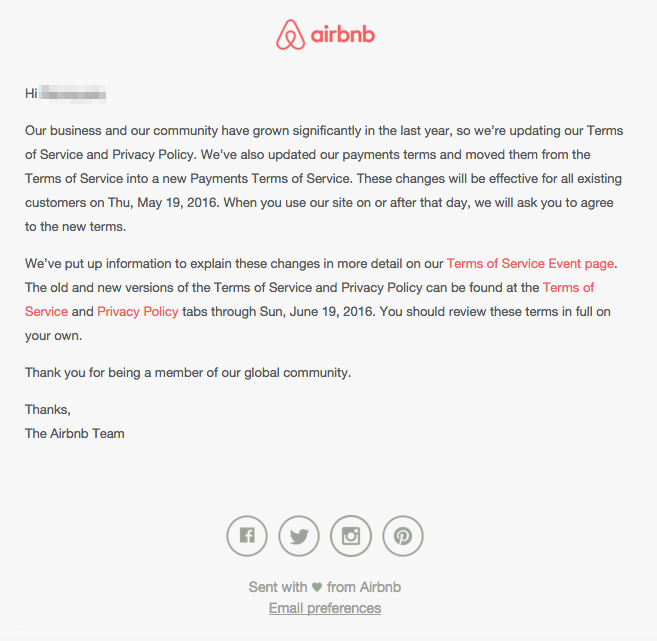Viewport: 657px width, 641px height.
Task: Open the Pinterest circle icon
Action: coord(403,536)
